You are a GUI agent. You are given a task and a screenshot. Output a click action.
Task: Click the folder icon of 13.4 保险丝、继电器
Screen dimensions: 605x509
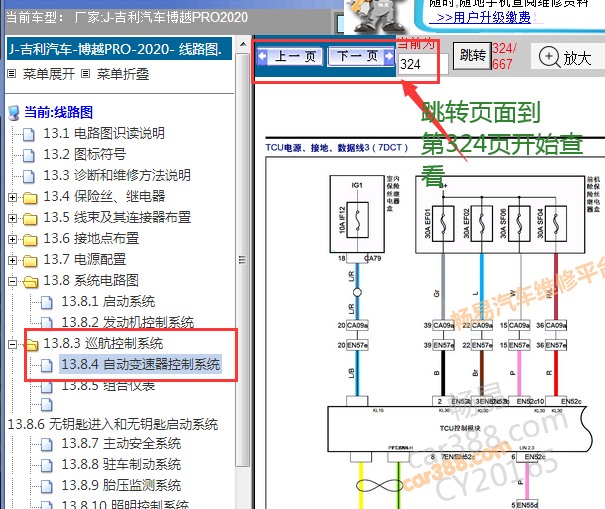click(30, 198)
